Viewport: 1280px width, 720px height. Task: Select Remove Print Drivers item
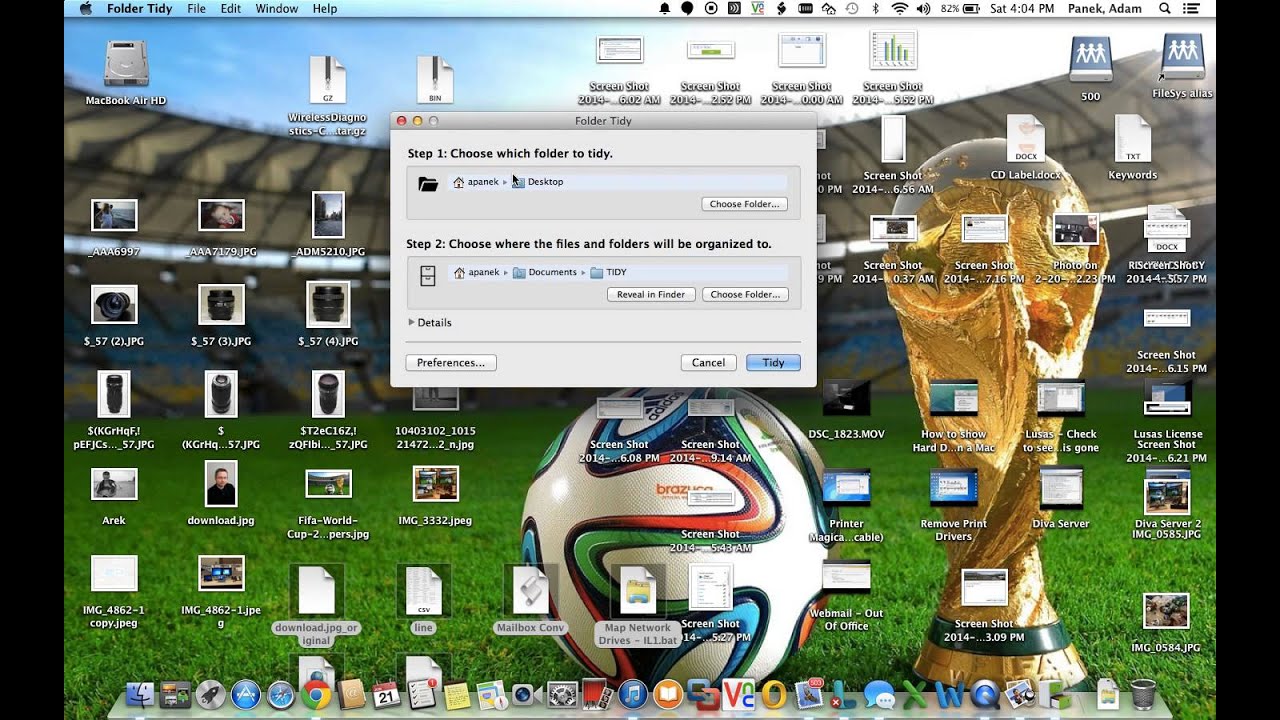tap(953, 488)
